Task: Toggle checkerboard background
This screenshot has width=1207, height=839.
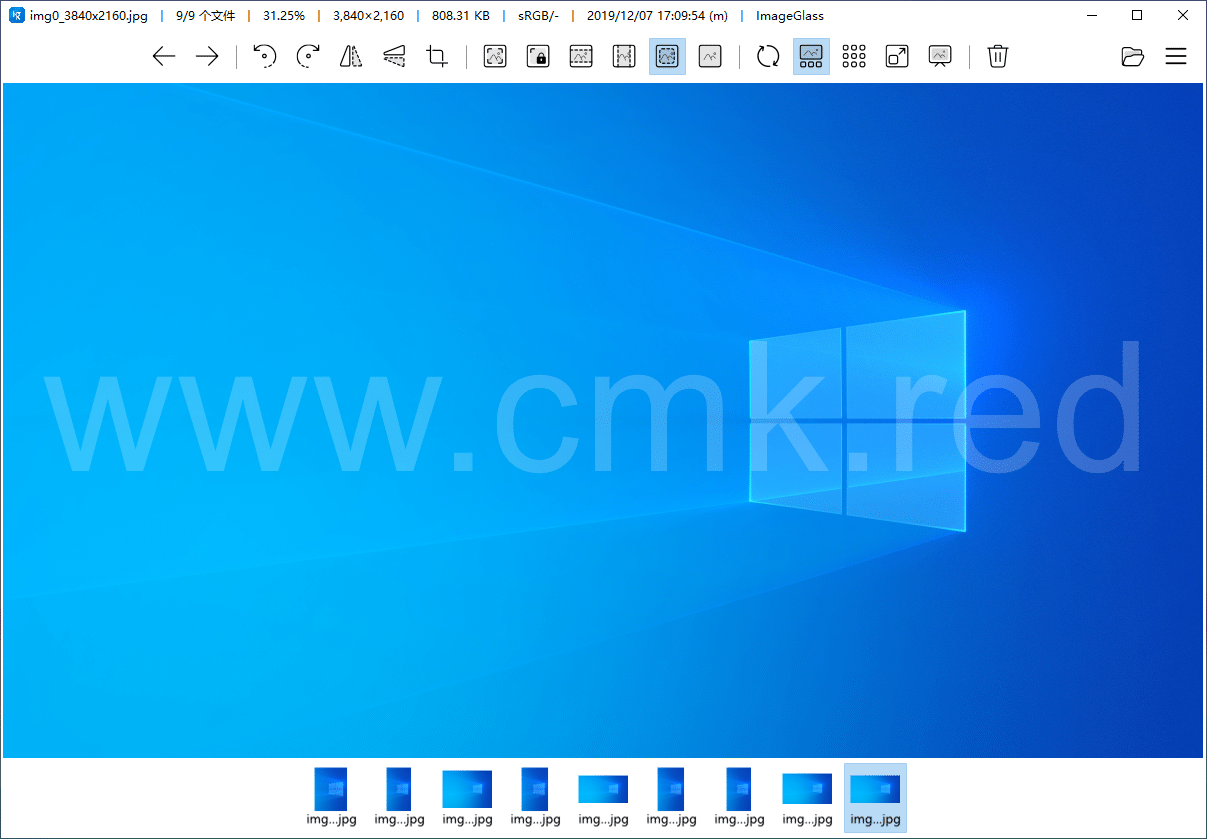Action: coord(854,57)
